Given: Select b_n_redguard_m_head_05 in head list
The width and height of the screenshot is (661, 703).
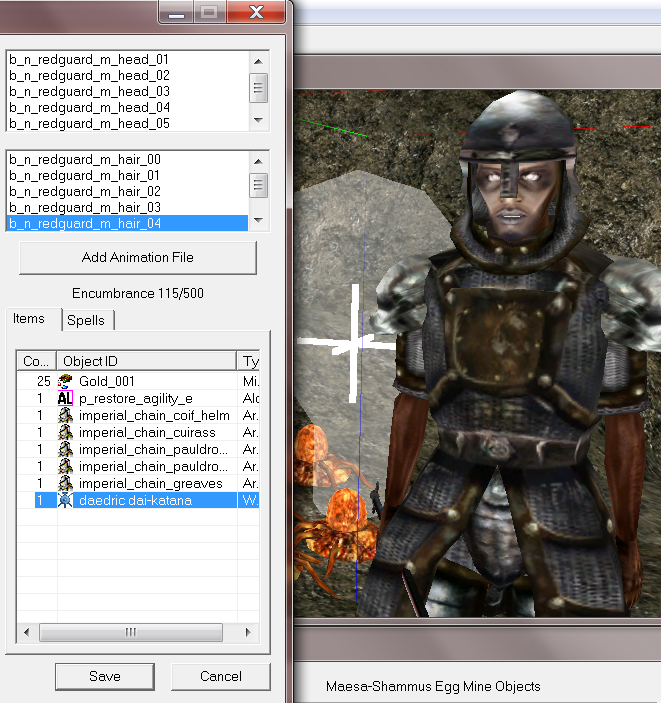Looking at the screenshot, I should coord(128,123).
